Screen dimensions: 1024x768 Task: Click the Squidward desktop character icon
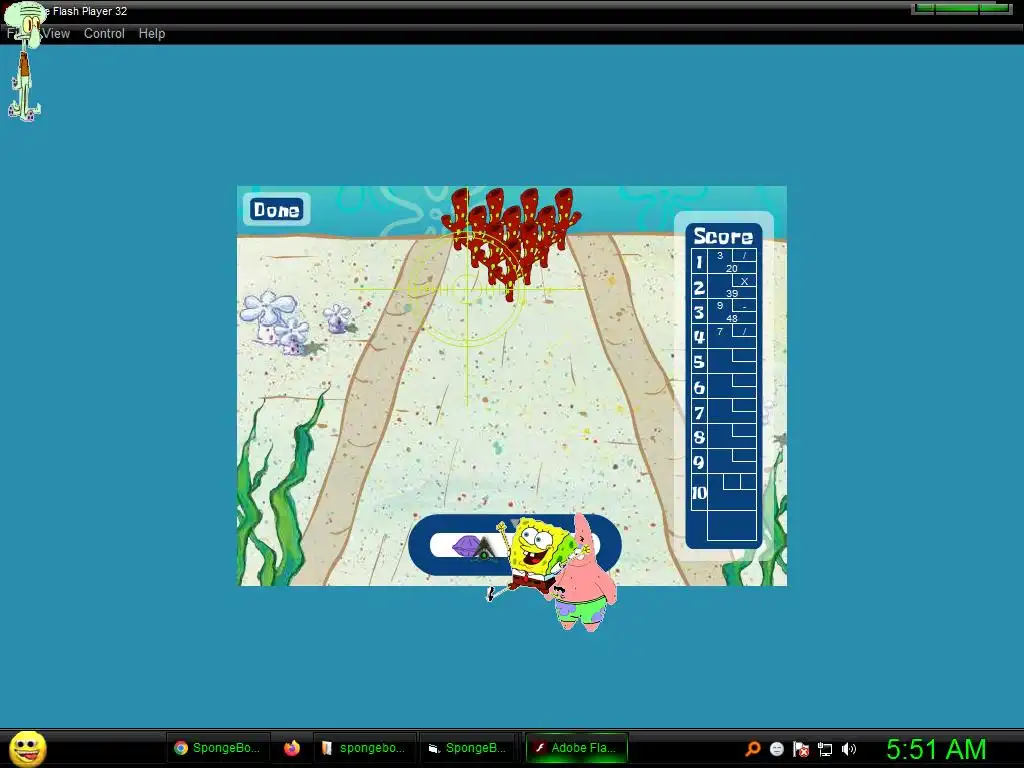pos(24,61)
